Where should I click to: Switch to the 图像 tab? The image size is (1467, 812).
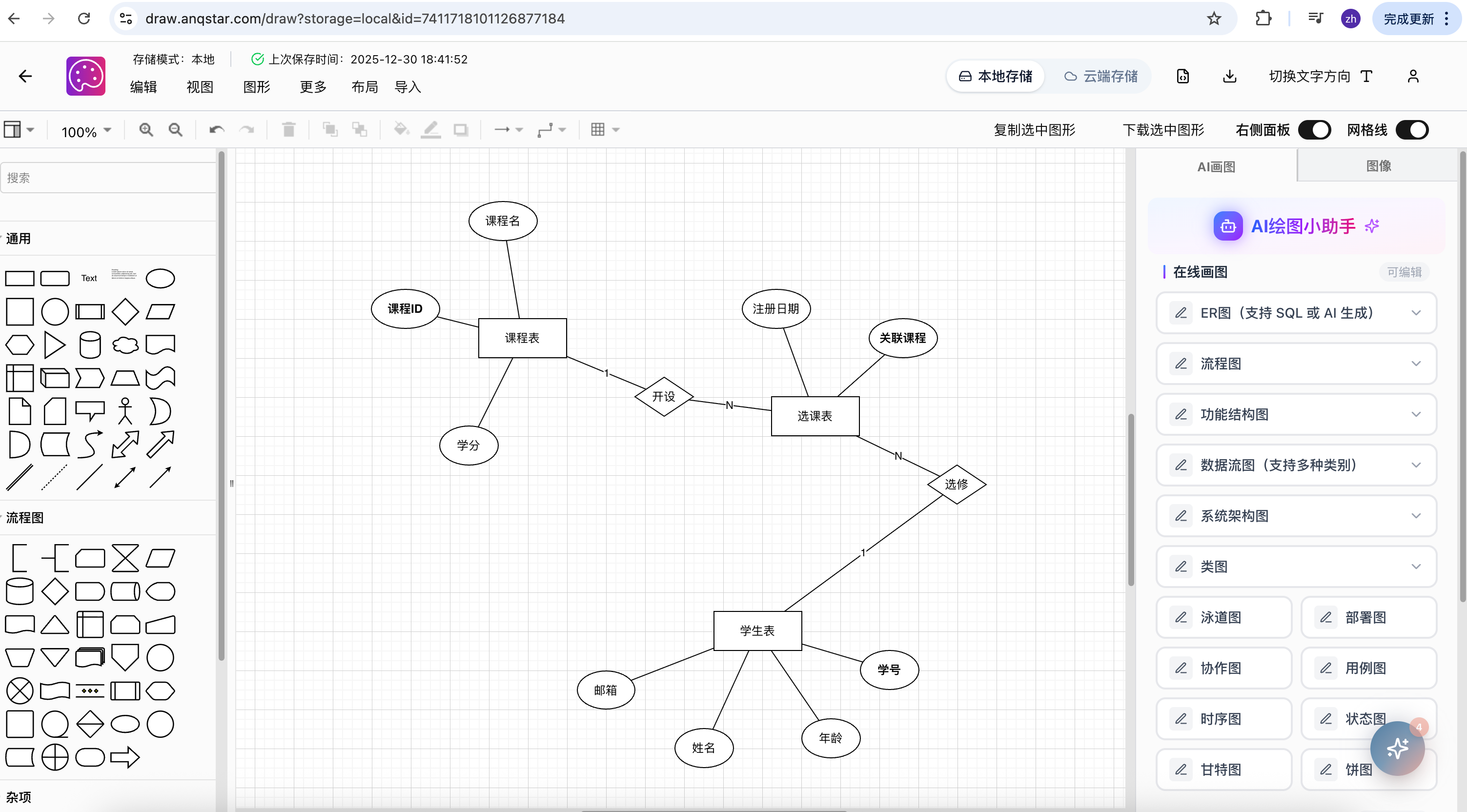click(x=1378, y=166)
